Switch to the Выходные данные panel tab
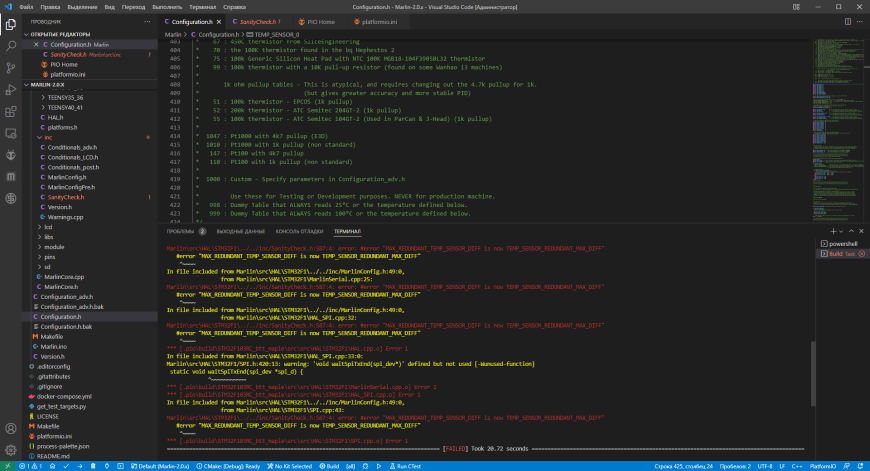This screenshot has width=870, height=471. (240, 231)
